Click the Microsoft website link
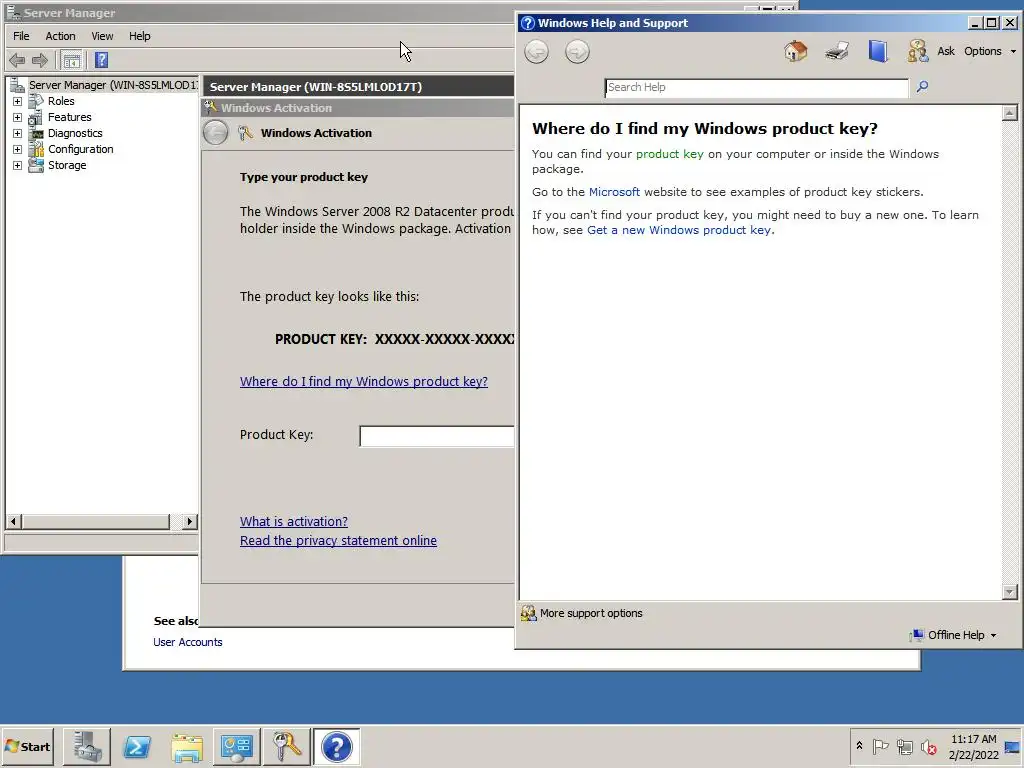The width and height of the screenshot is (1024, 768). pos(614,192)
